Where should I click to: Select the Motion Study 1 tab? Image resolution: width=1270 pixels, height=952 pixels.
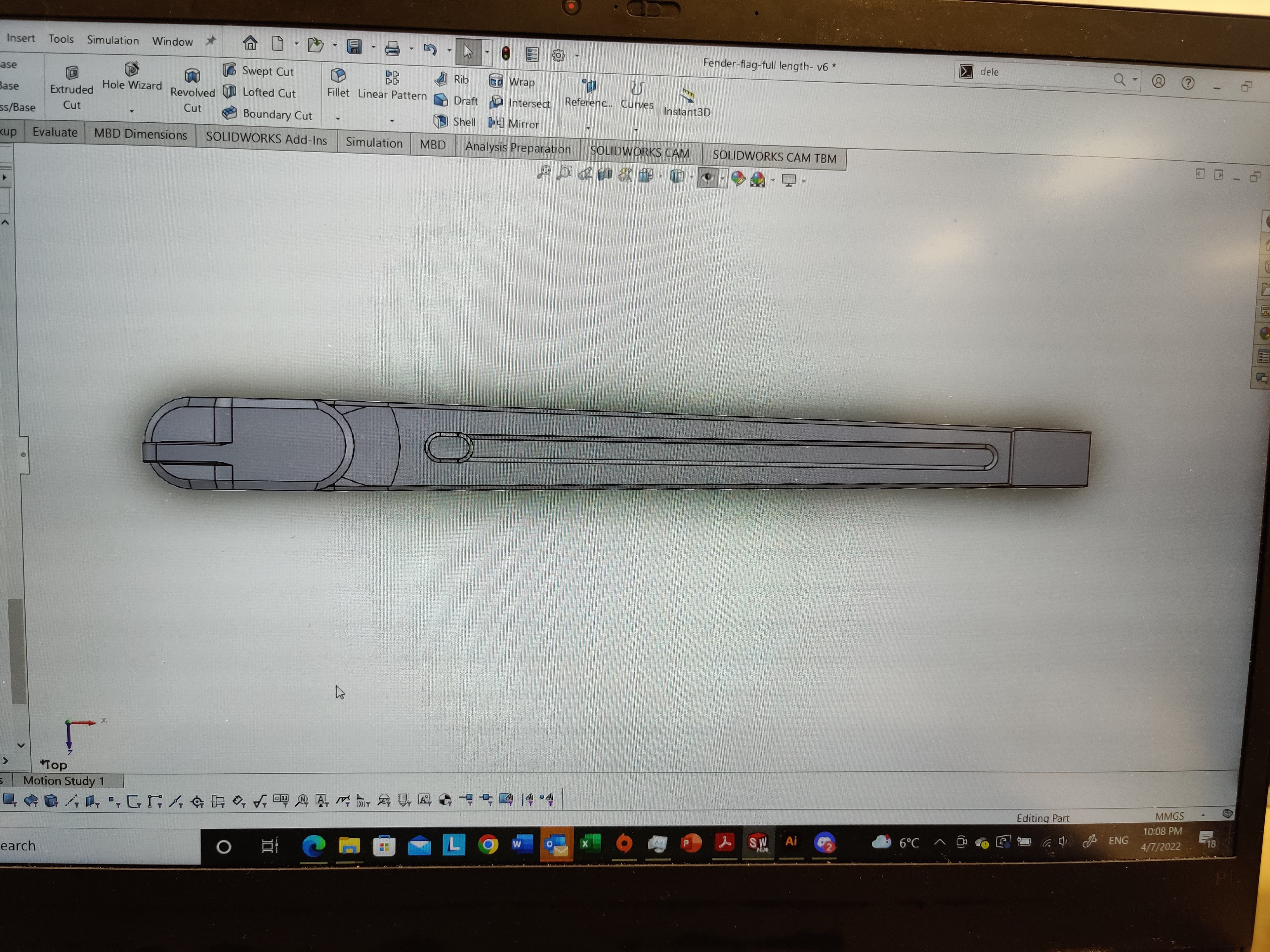64,780
